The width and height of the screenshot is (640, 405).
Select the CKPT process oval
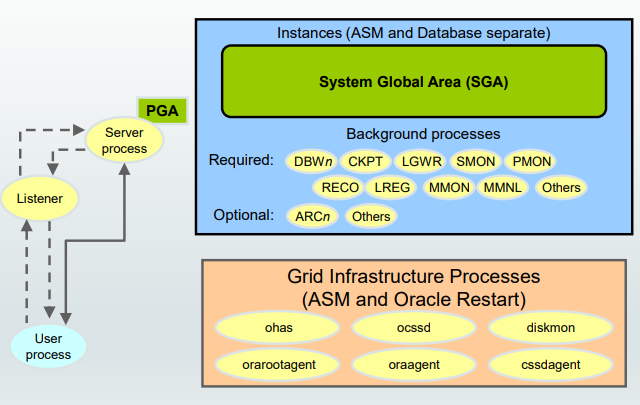tap(365, 162)
